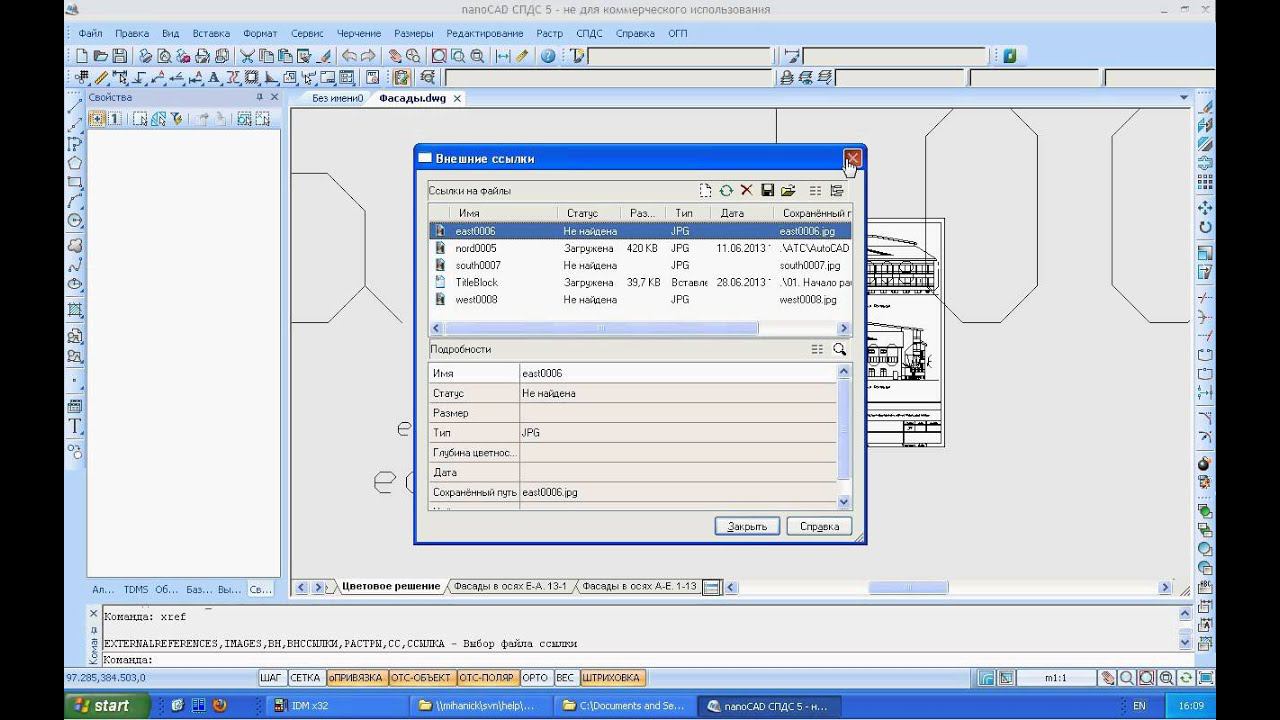Click the refresh references icon in dialog

coord(726,190)
